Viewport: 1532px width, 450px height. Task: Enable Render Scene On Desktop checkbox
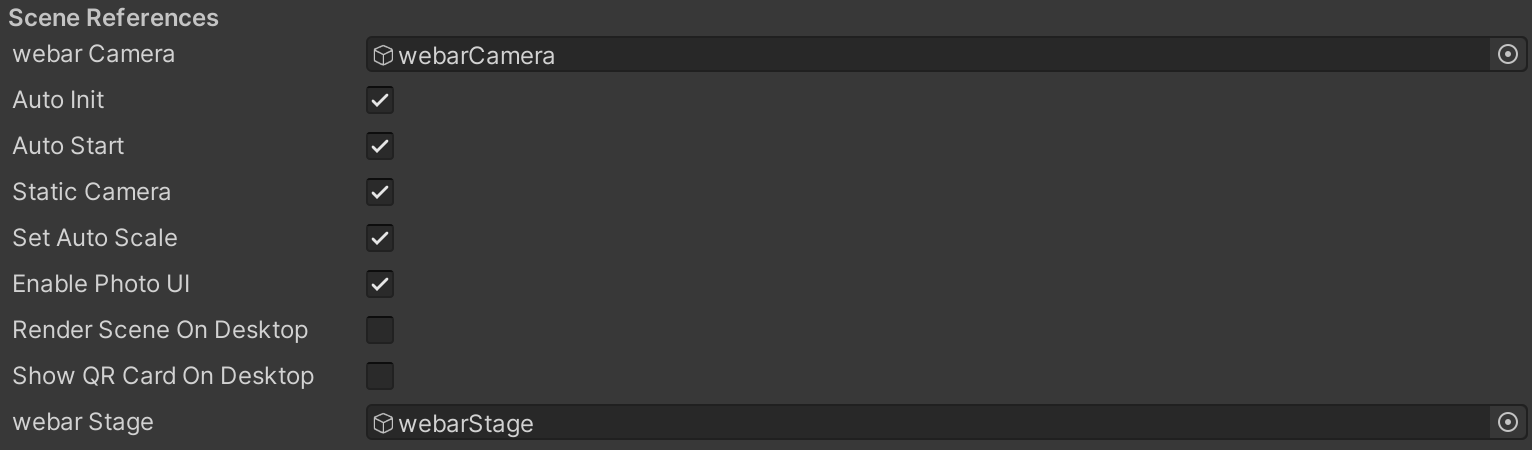(x=380, y=330)
